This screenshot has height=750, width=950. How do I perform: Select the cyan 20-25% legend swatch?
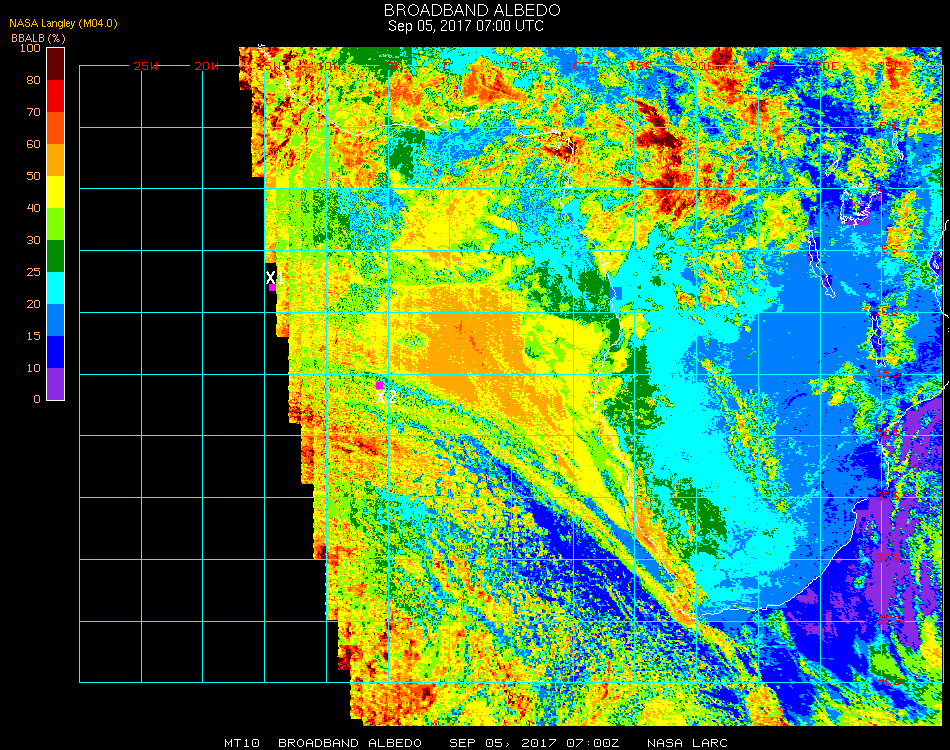coord(56,288)
